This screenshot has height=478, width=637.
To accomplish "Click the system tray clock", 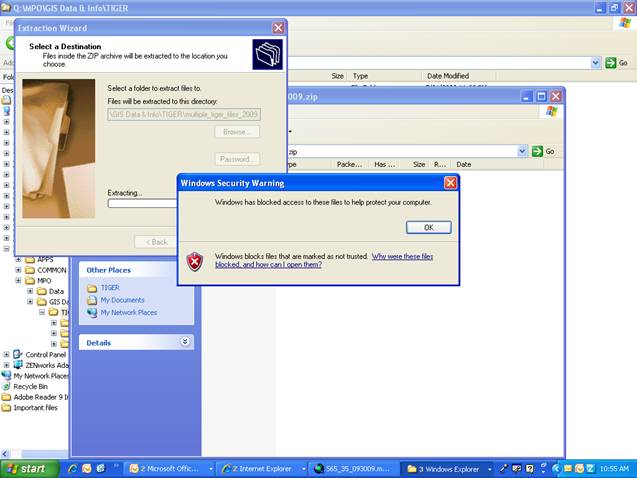I will click(x=614, y=469).
